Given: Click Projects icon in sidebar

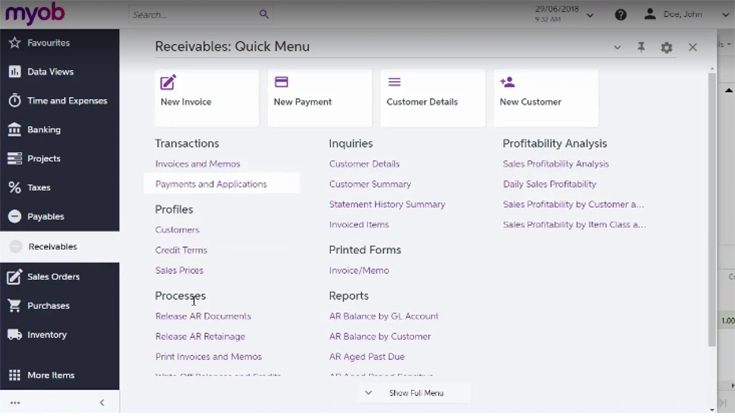Looking at the screenshot, I should pyautogui.click(x=15, y=159).
